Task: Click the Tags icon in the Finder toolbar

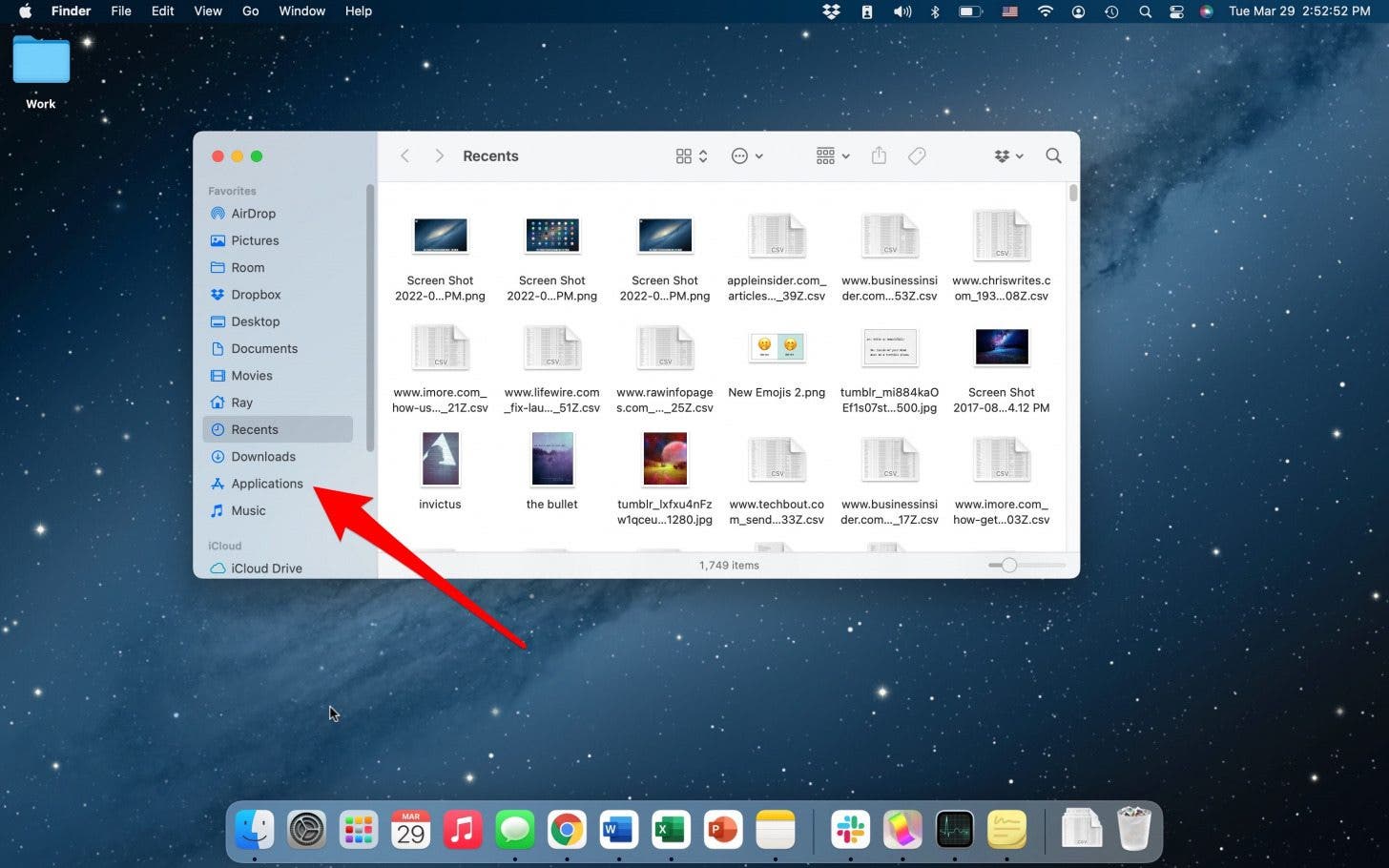Action: (x=916, y=155)
